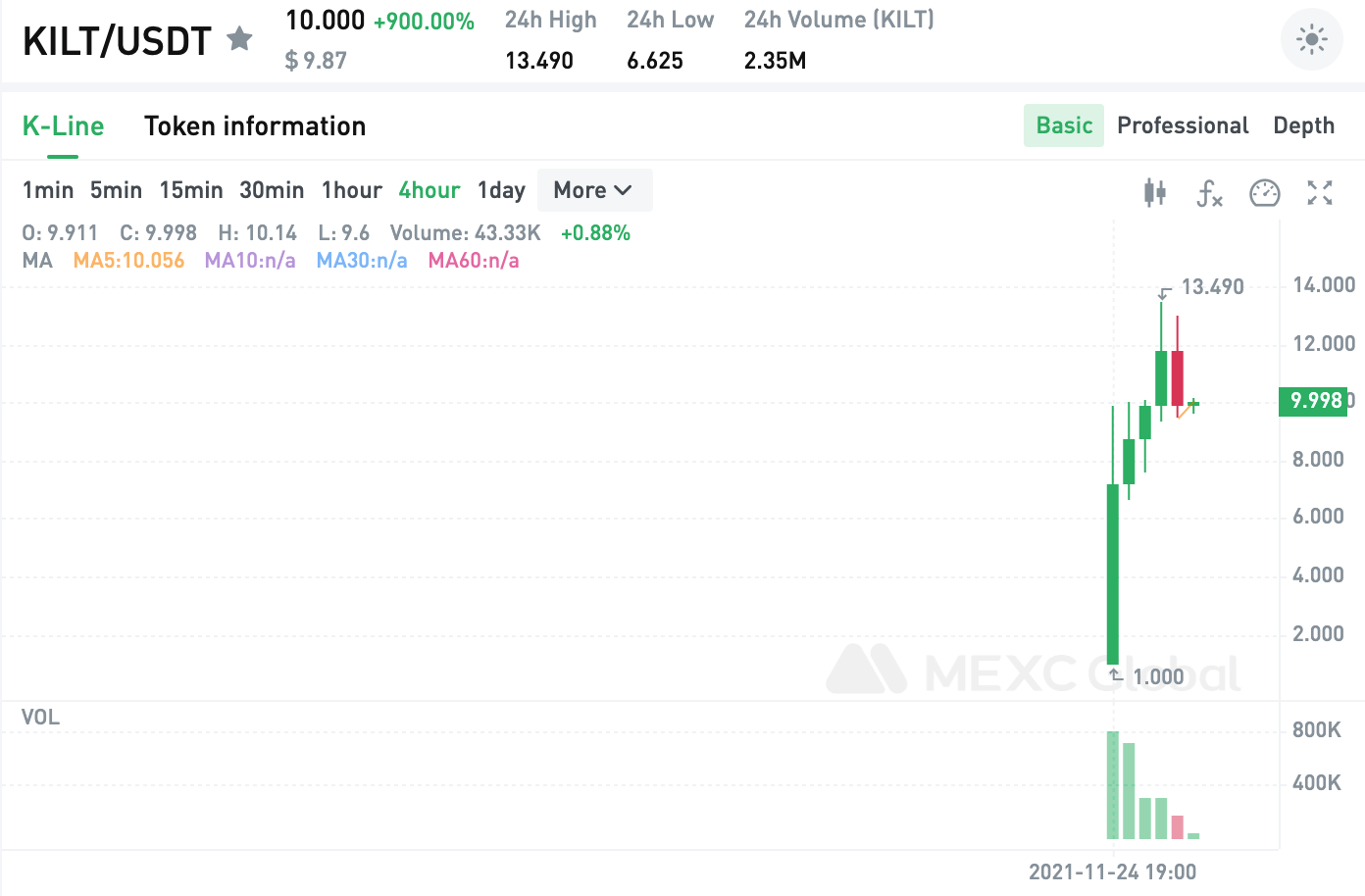Switch chart to Basic mode

pyautogui.click(x=1064, y=125)
